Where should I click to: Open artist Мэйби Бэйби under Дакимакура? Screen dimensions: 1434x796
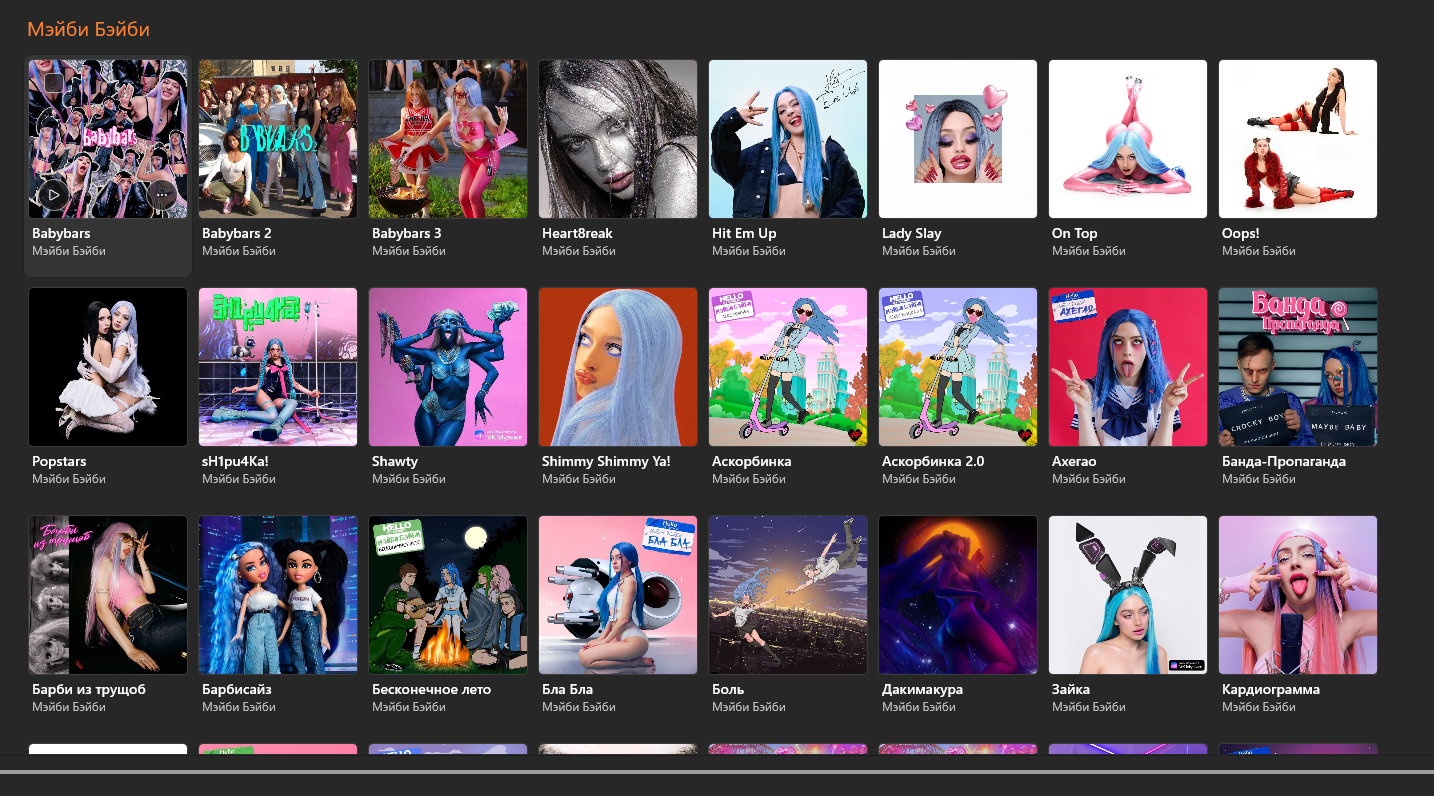pyautogui.click(x=919, y=707)
